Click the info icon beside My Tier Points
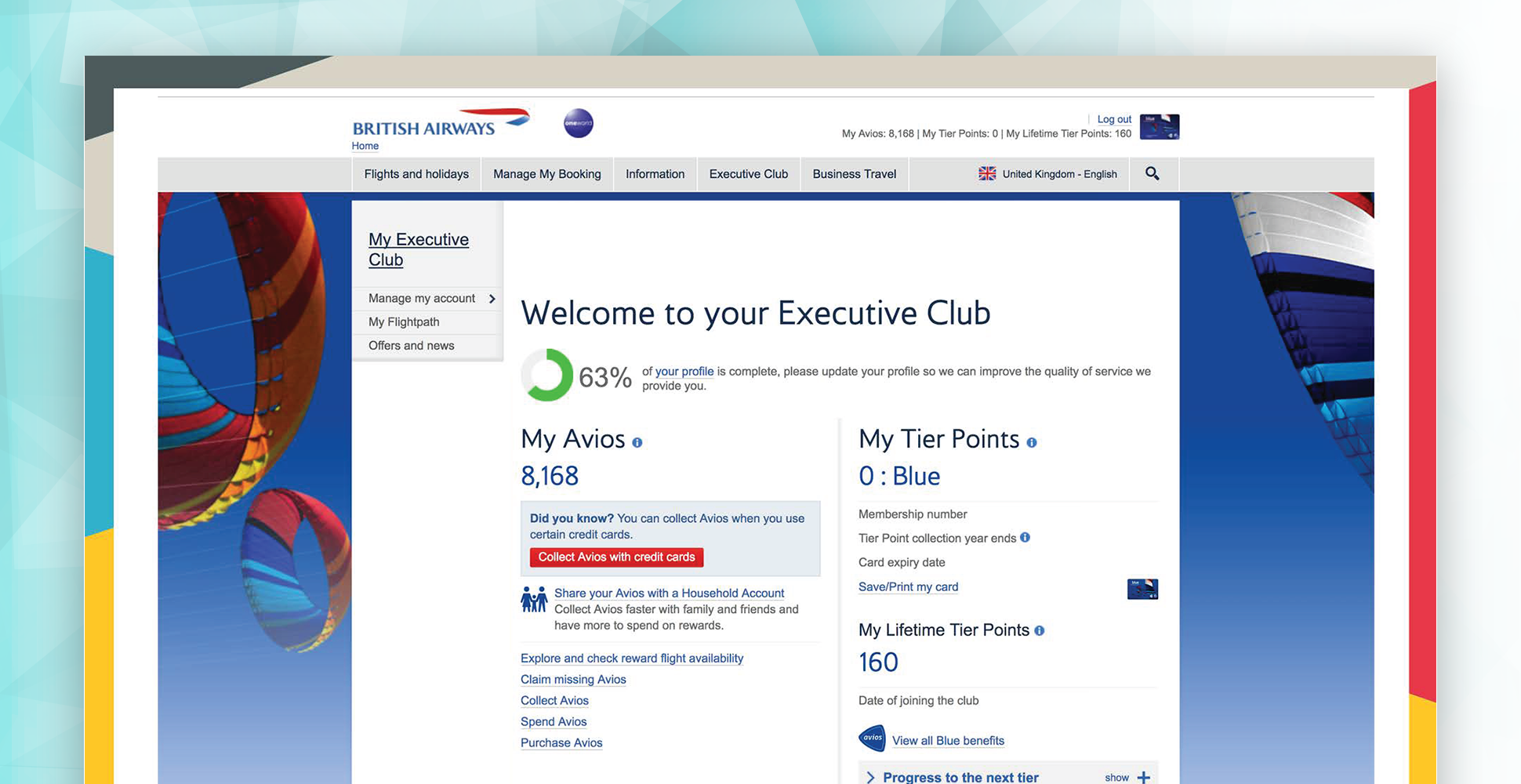The image size is (1521, 784). click(x=1032, y=443)
